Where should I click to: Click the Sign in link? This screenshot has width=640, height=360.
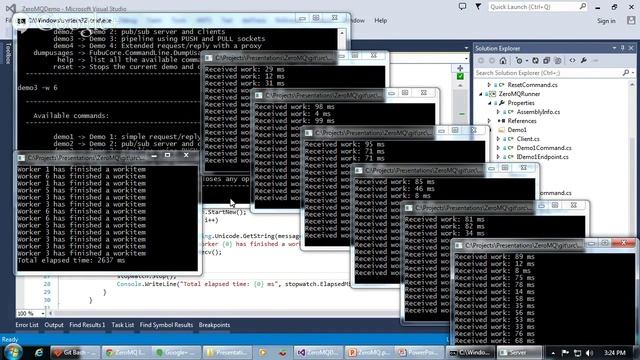606,21
